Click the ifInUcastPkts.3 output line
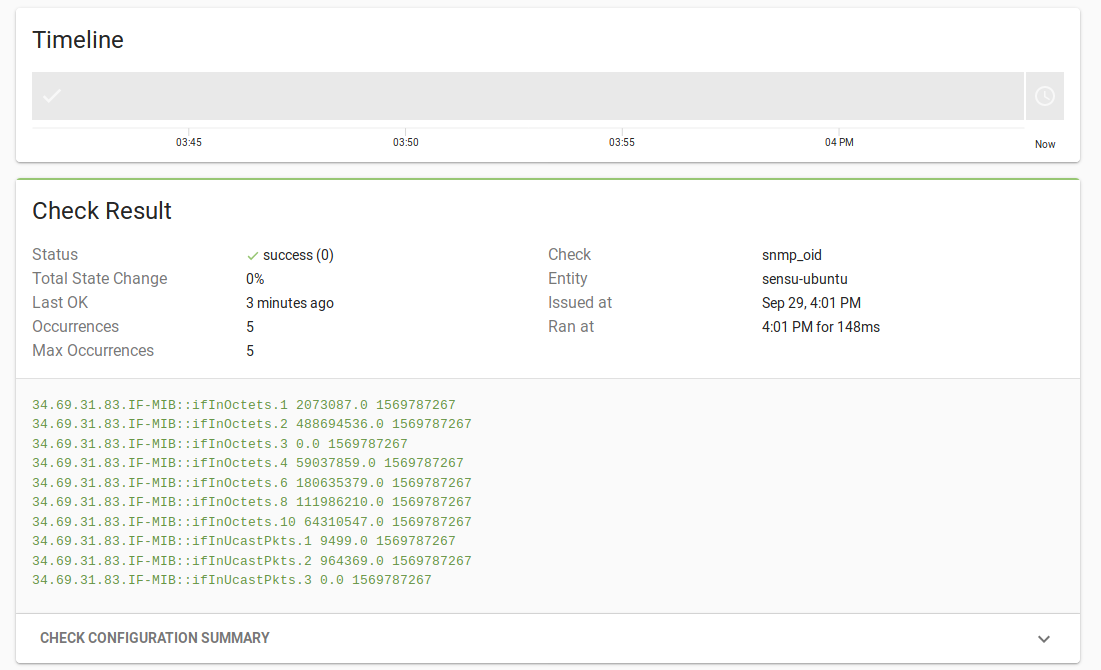Image resolution: width=1101 pixels, height=670 pixels. click(x=232, y=580)
